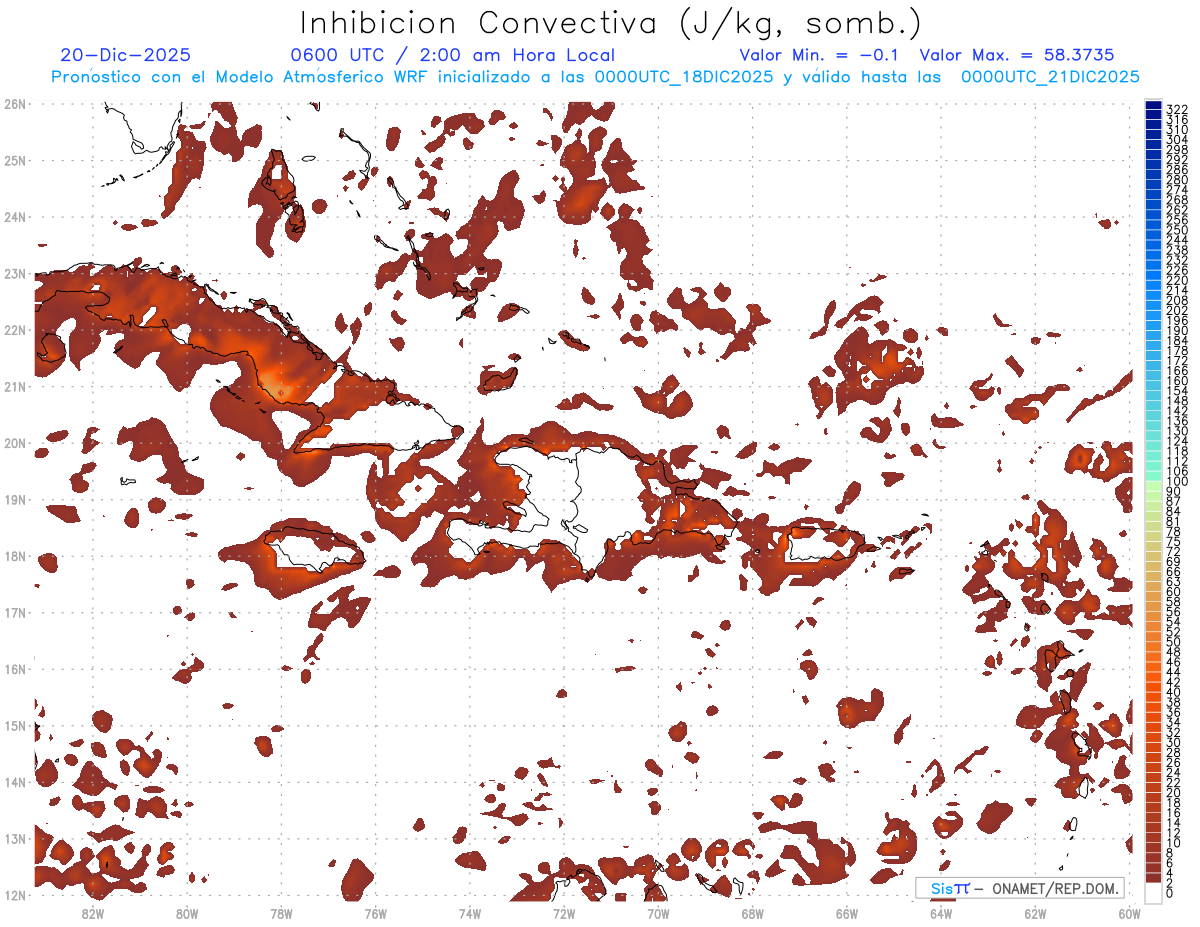The width and height of the screenshot is (1200, 927).
Task: Click the '74W' longitude label
Action: (x=469, y=913)
